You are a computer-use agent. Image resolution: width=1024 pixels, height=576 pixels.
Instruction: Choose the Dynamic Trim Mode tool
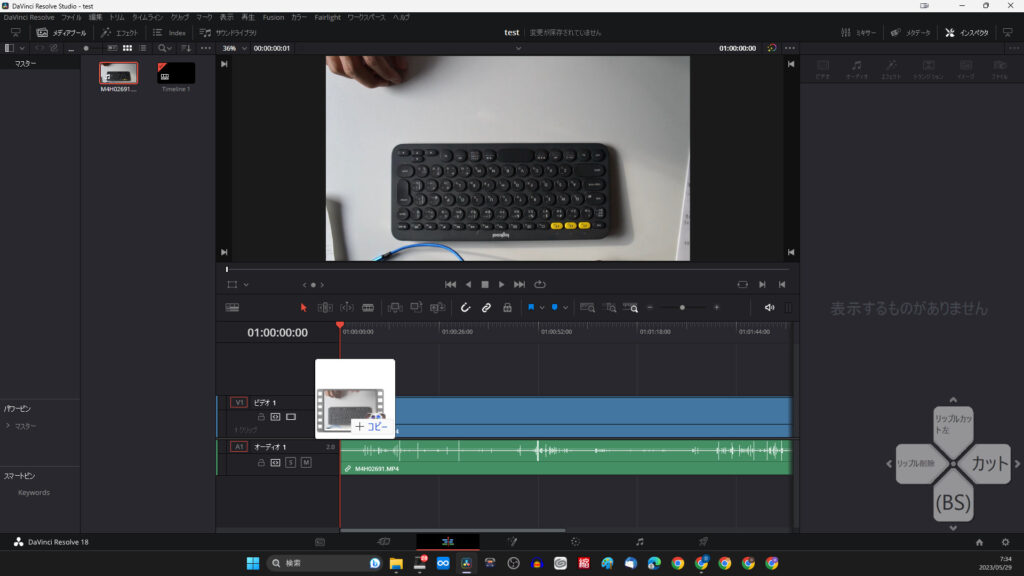point(347,308)
